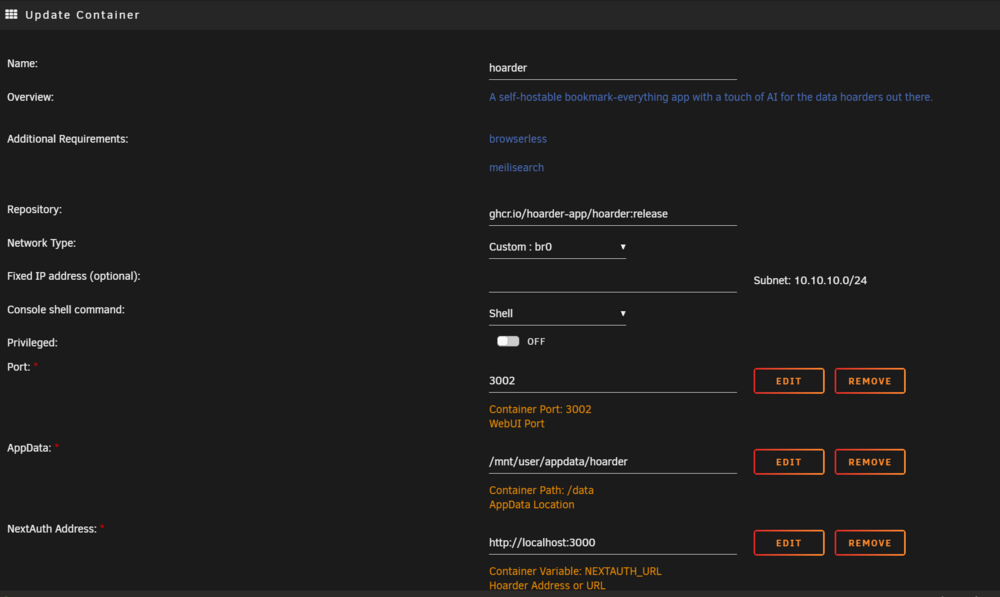Toggle the Privileged switch
Image resolution: width=1000 pixels, height=597 pixels.
click(508, 341)
